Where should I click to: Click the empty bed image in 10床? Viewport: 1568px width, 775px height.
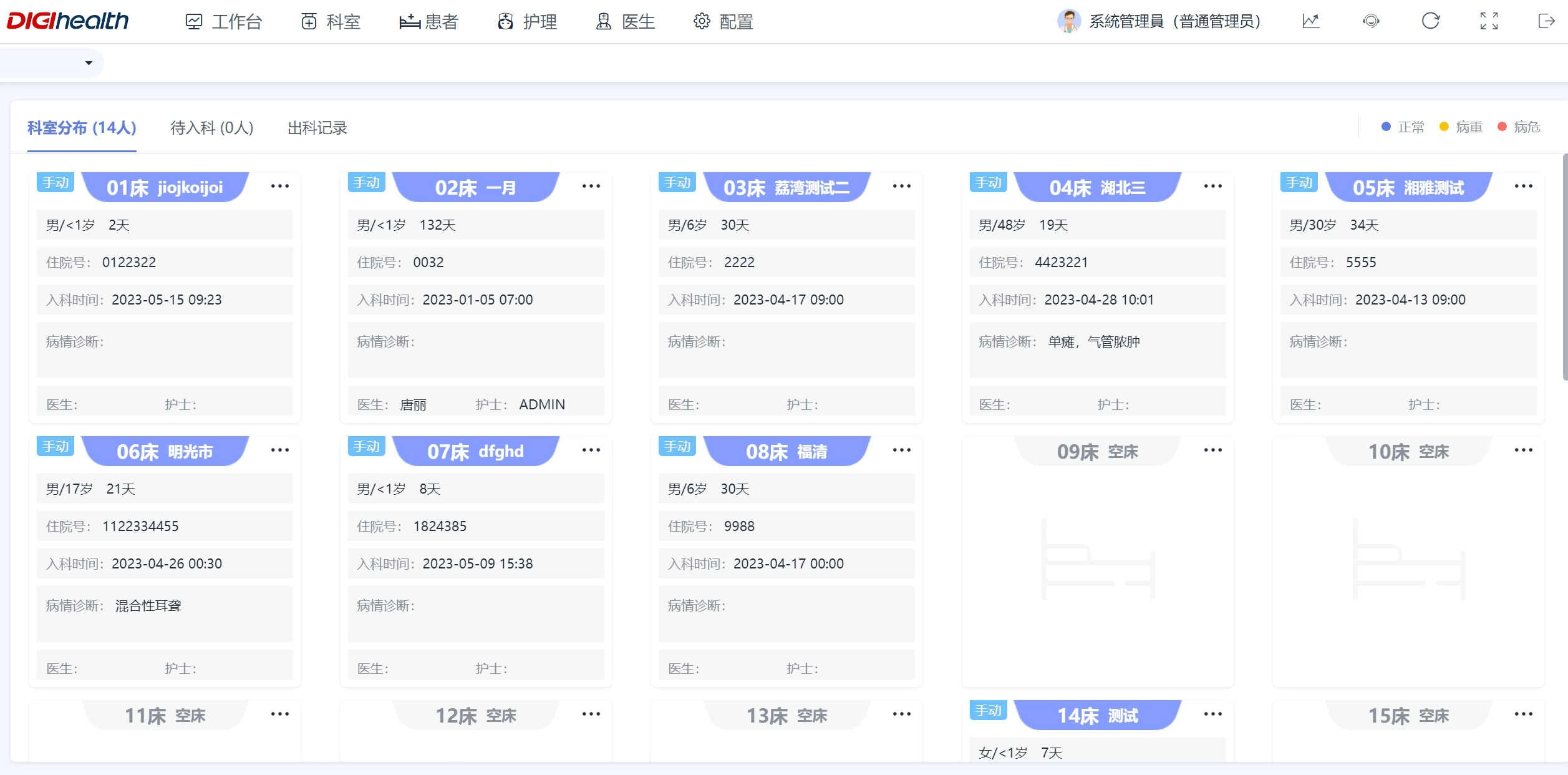1409,559
